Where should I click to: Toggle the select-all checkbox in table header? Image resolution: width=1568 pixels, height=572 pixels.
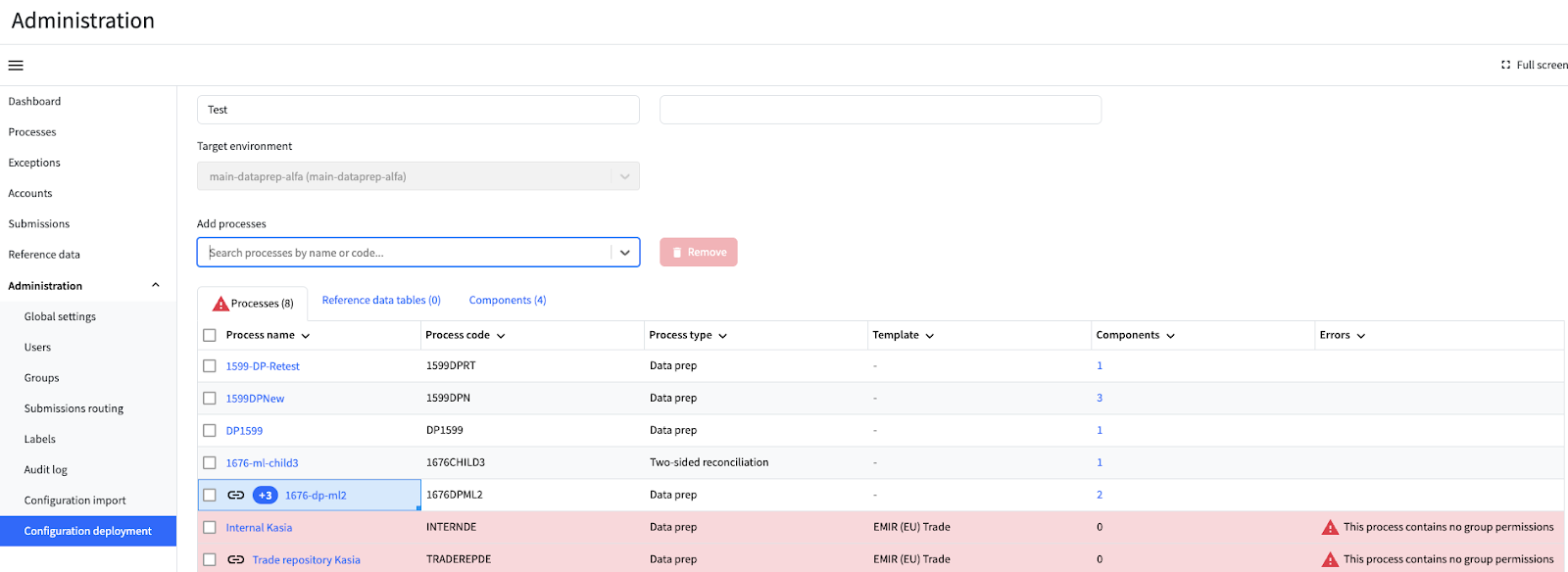(210, 335)
